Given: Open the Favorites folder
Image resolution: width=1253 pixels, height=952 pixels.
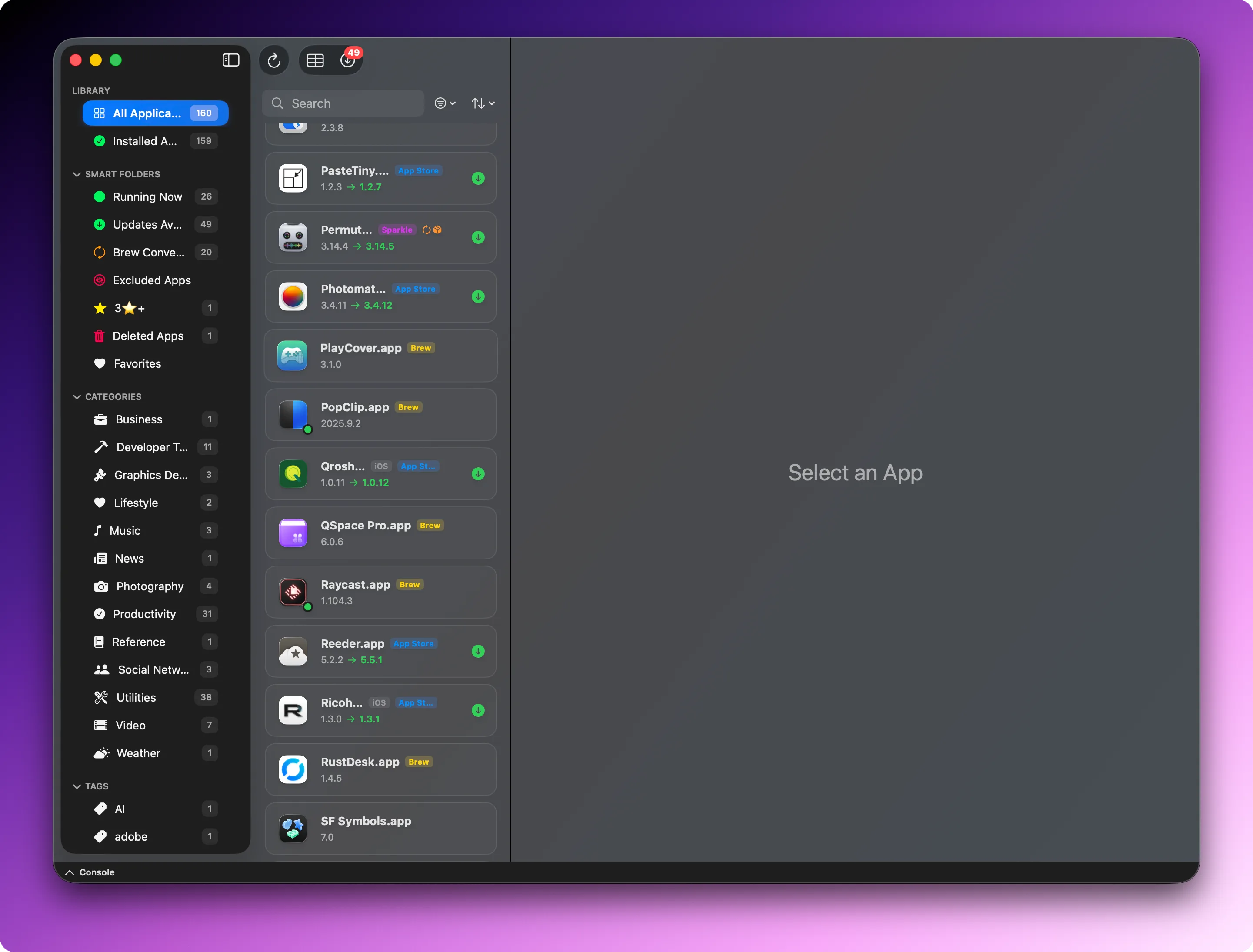Looking at the screenshot, I should click(x=155, y=363).
